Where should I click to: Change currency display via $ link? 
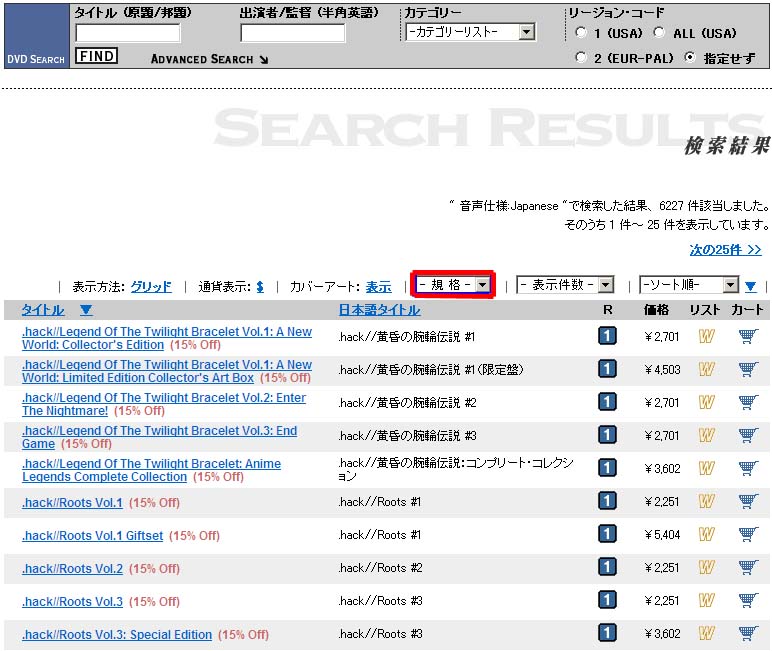[260, 287]
